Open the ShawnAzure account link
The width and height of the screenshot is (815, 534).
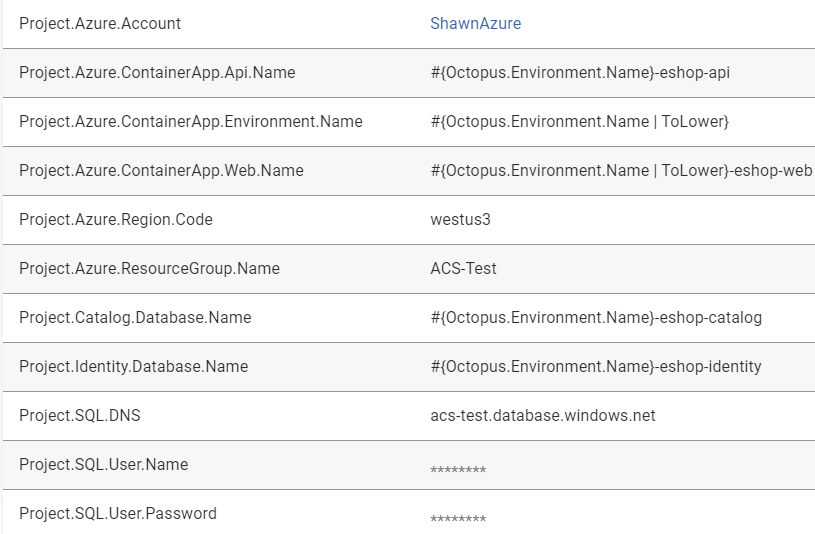click(475, 23)
